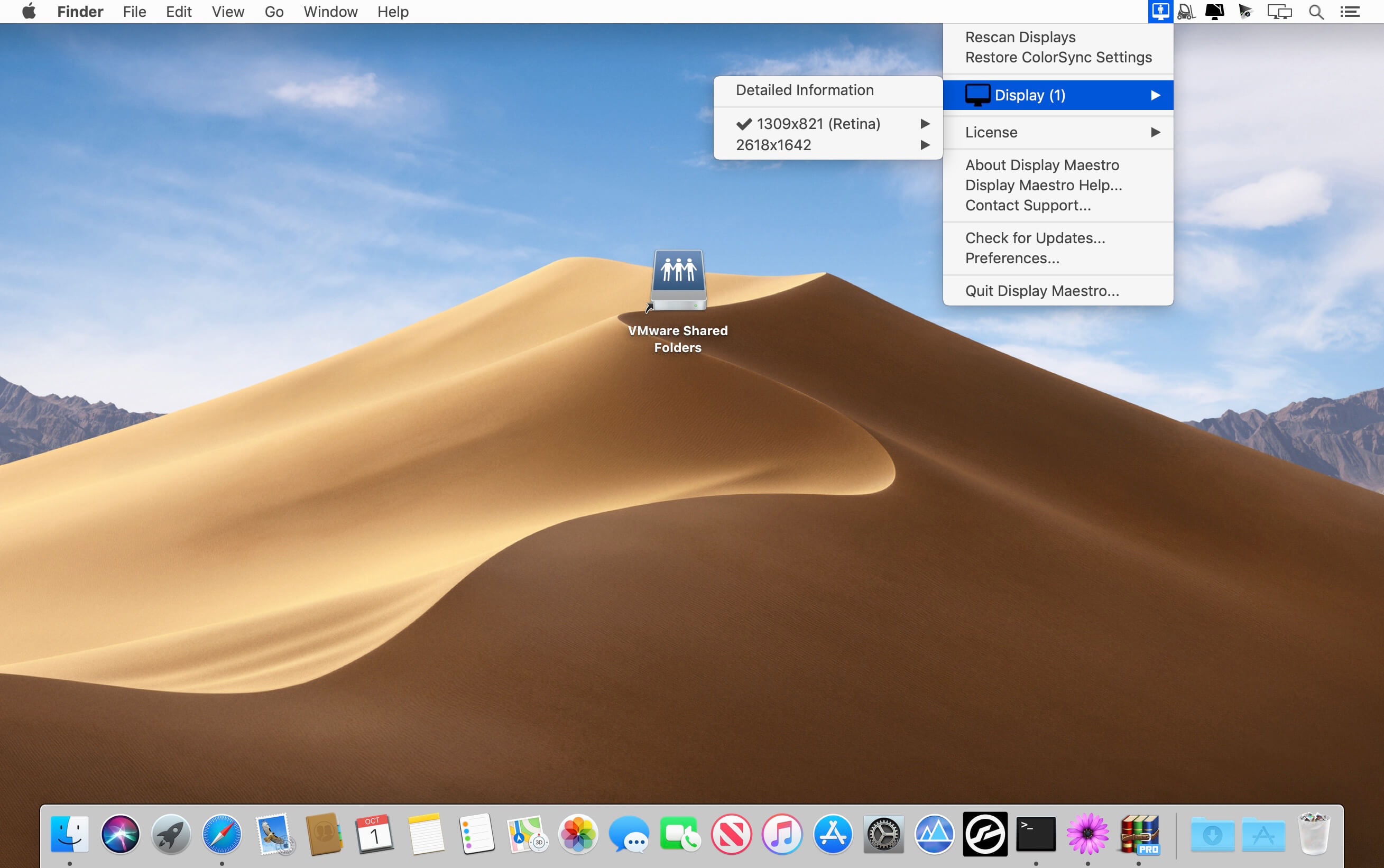Select Restore ColorSync Settings option
Image resolution: width=1384 pixels, height=868 pixels.
click(1058, 57)
